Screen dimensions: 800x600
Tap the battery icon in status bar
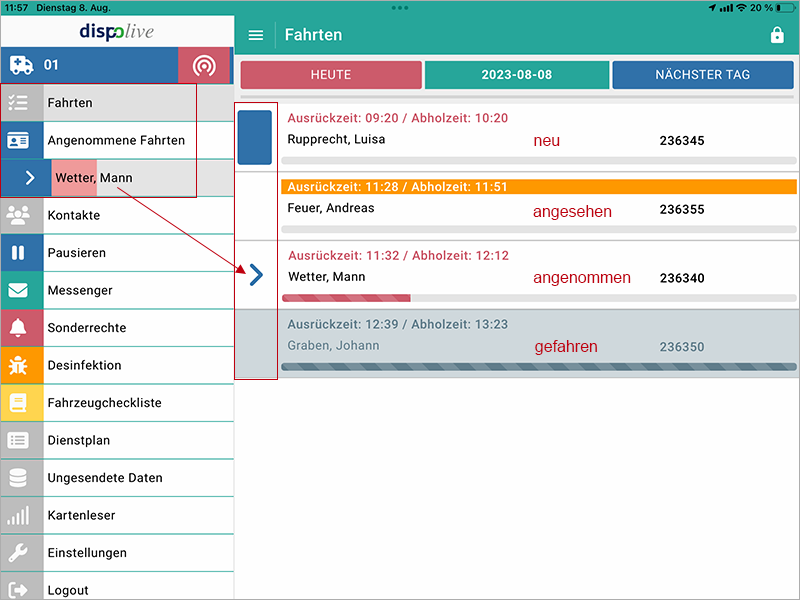tap(786, 8)
